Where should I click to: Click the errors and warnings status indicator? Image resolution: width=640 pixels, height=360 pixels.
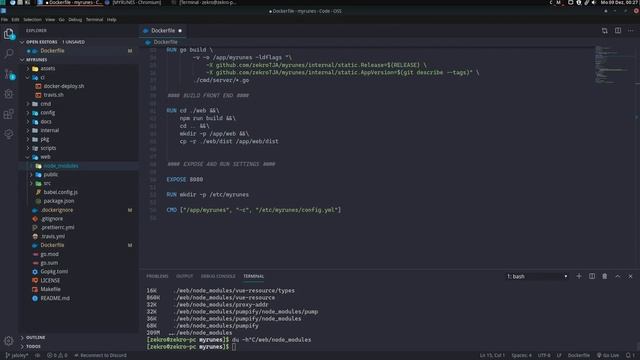click(x=57, y=356)
